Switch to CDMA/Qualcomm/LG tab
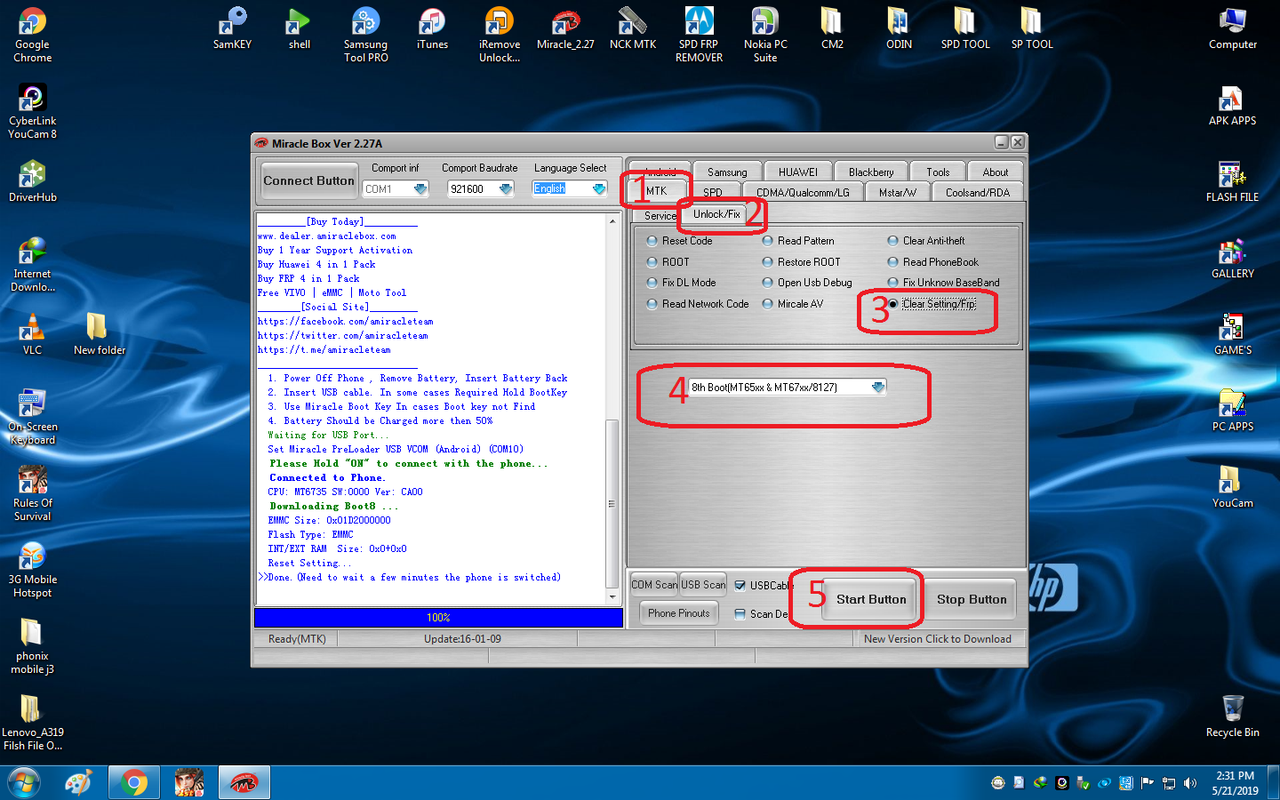Viewport: 1280px width, 800px height. (803, 192)
